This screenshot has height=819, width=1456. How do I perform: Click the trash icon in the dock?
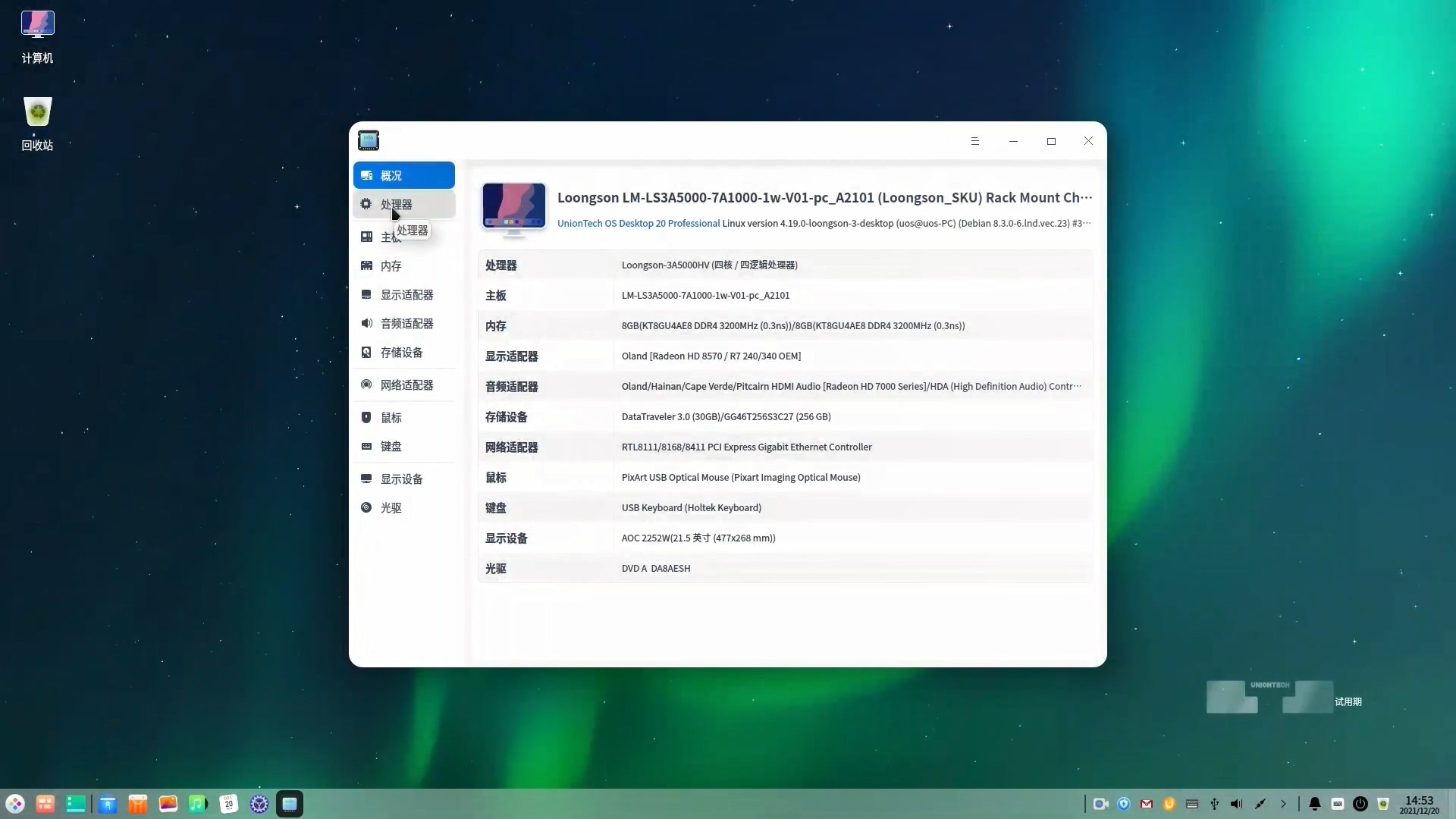1383,804
